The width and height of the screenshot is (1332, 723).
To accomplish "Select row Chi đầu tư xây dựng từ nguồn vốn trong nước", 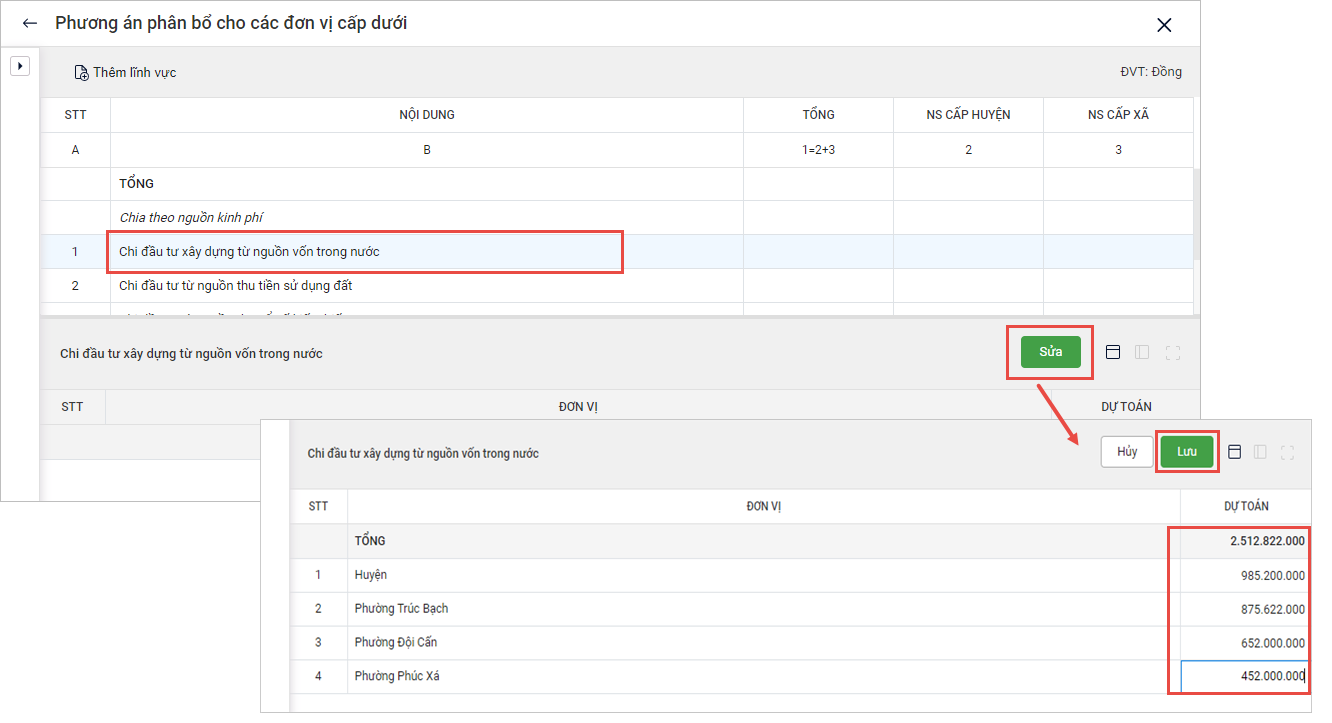I will tap(365, 252).
